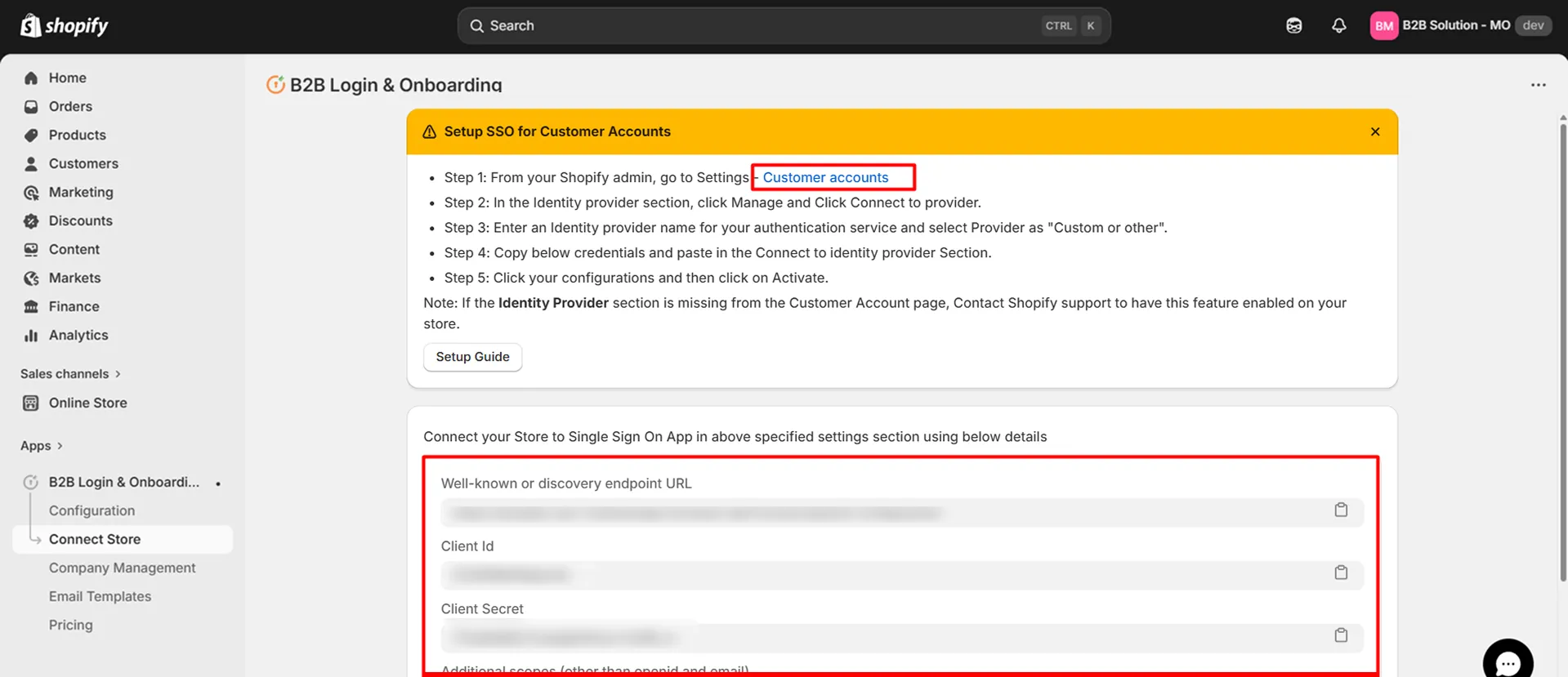
Task: Click the Step 5 Activate instruction text
Action: 636,278
